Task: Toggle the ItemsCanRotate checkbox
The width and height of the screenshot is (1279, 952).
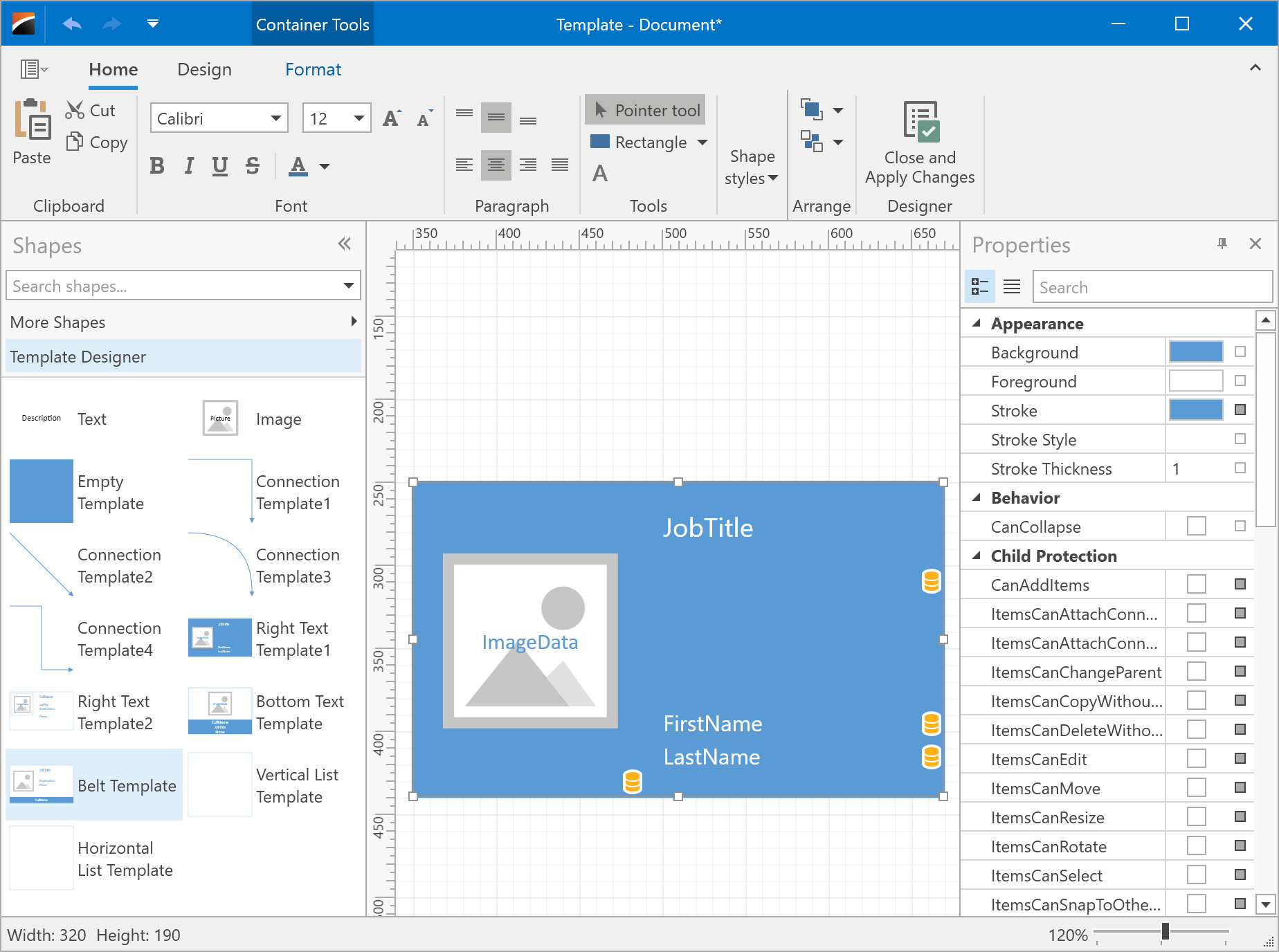Action: tap(1197, 845)
